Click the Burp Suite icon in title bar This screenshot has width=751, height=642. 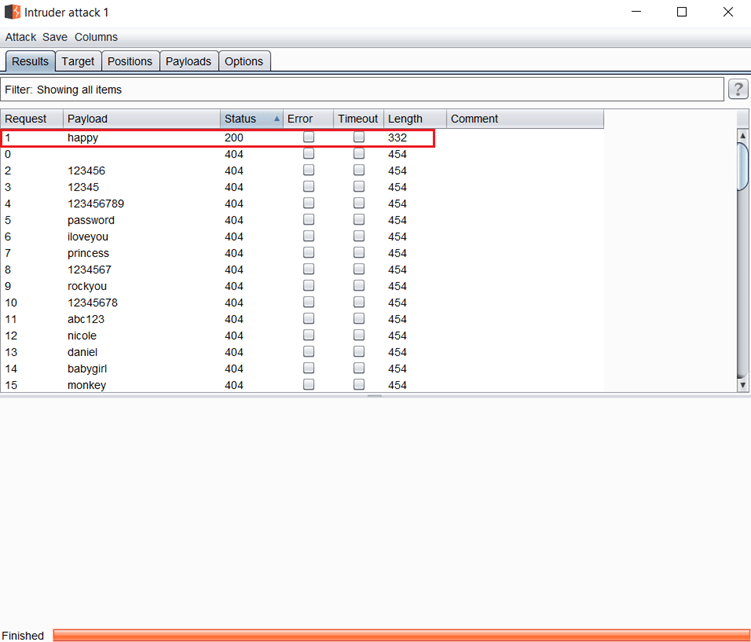12,12
